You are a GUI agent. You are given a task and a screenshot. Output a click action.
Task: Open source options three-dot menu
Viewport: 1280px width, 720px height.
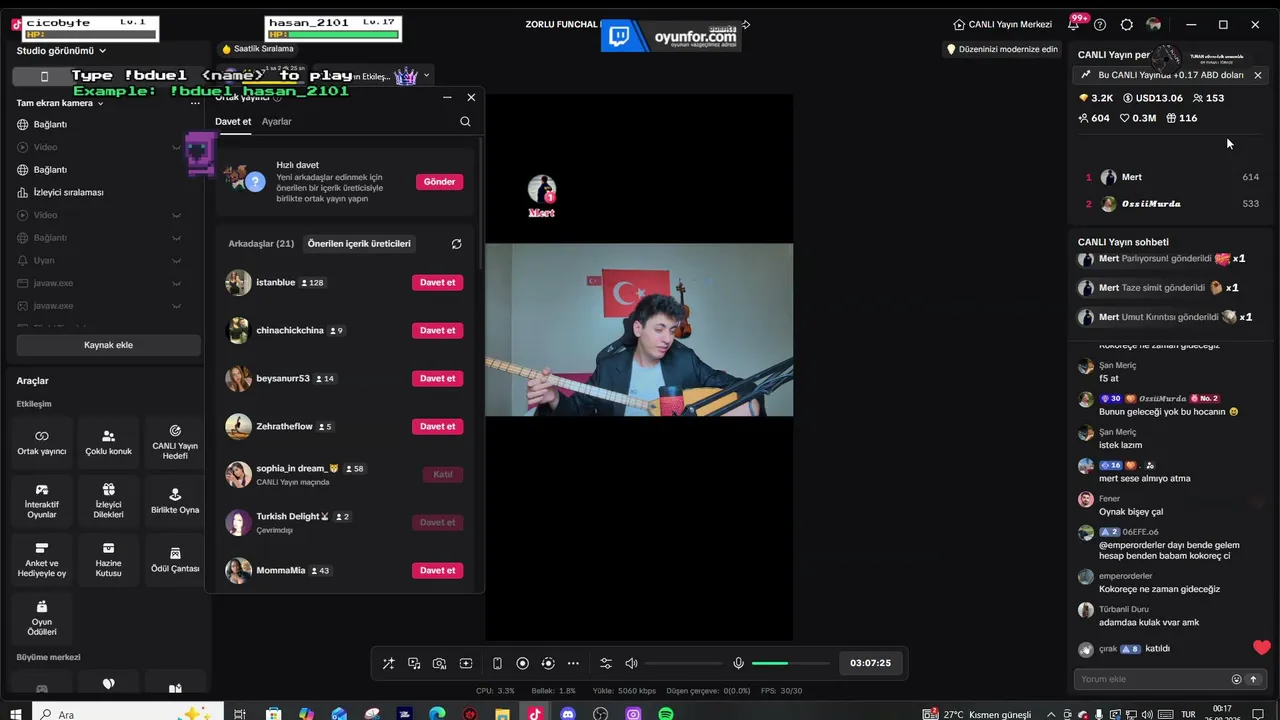[x=195, y=103]
